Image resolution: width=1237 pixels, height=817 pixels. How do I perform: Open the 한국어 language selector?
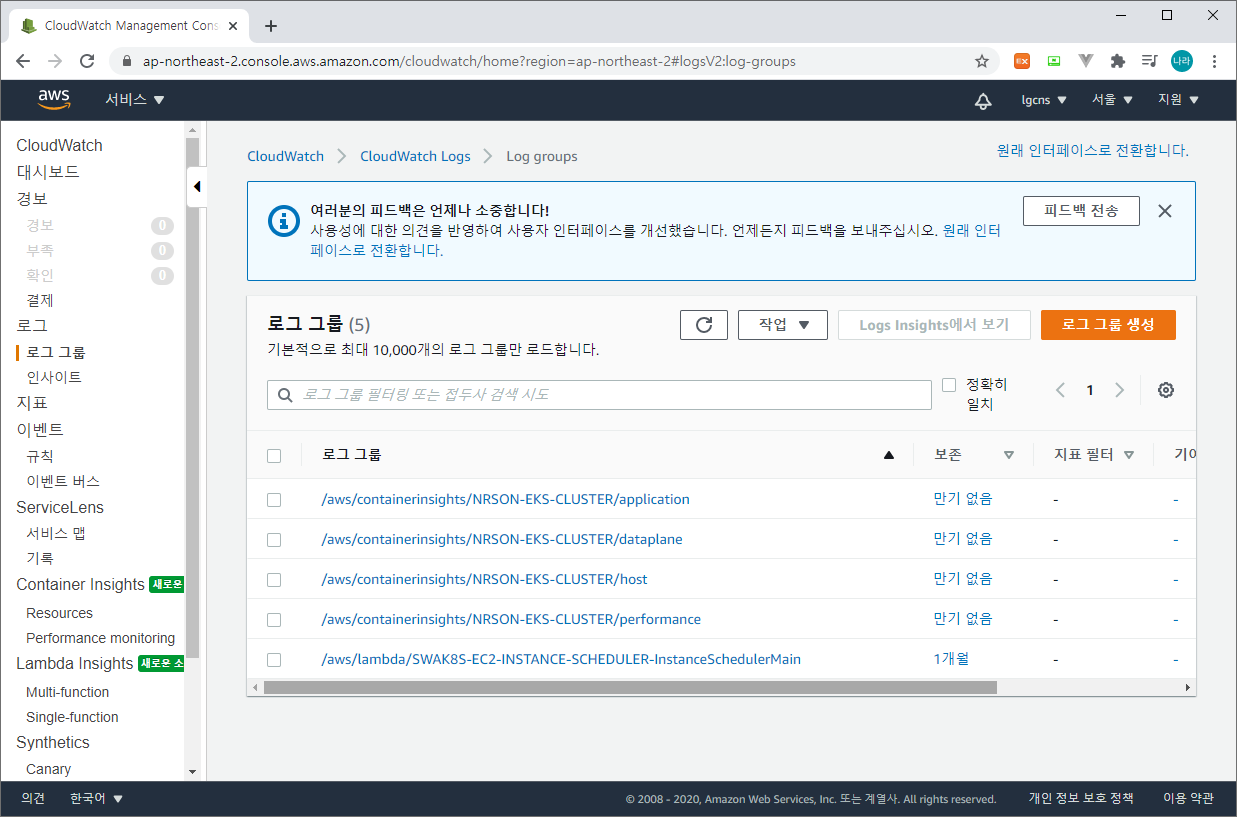point(96,798)
